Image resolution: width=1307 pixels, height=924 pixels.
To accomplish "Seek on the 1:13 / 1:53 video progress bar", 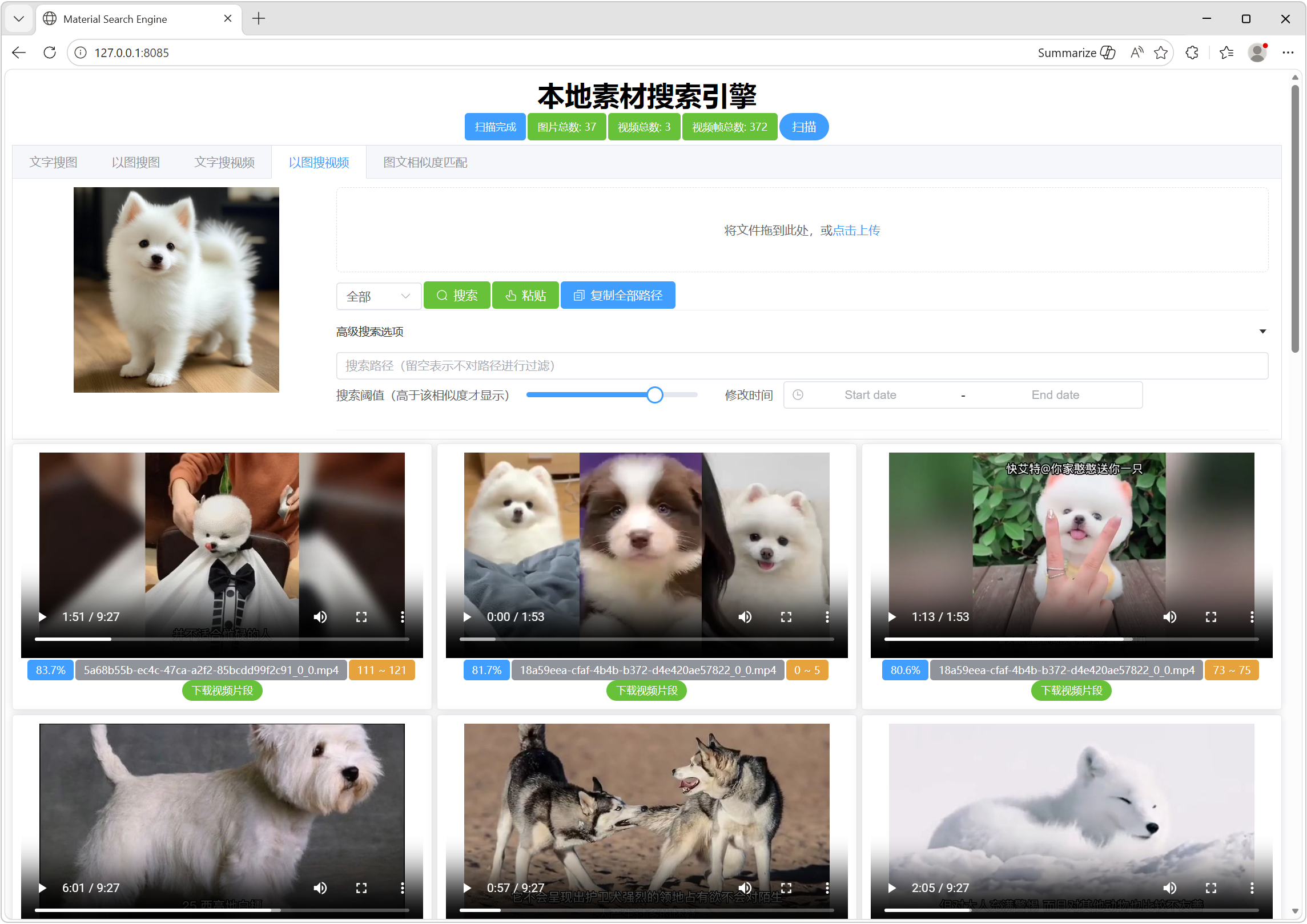I will tap(1072, 639).
